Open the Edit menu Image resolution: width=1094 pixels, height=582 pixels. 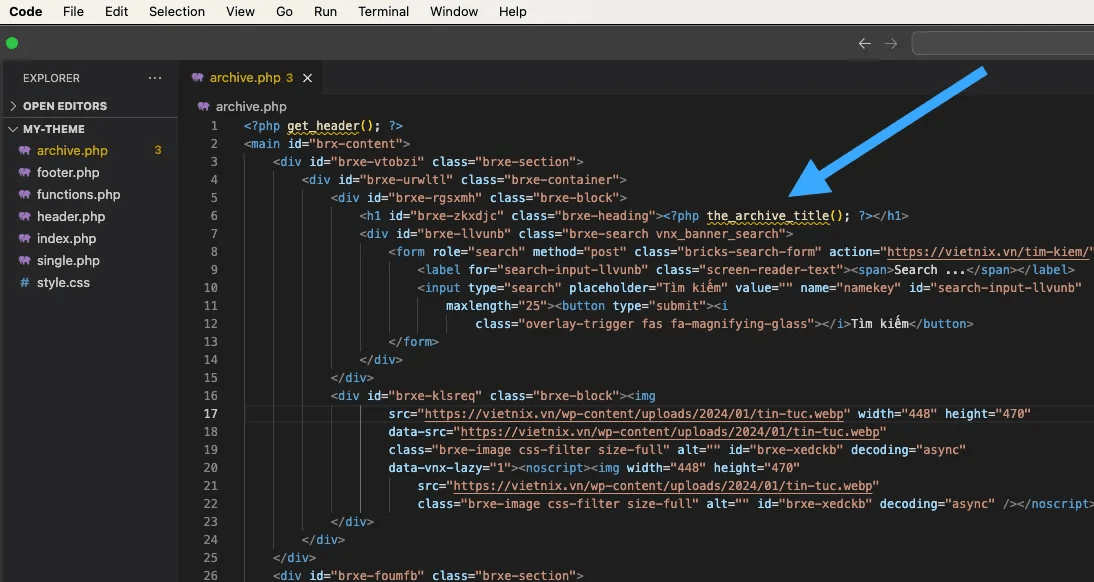(x=117, y=12)
